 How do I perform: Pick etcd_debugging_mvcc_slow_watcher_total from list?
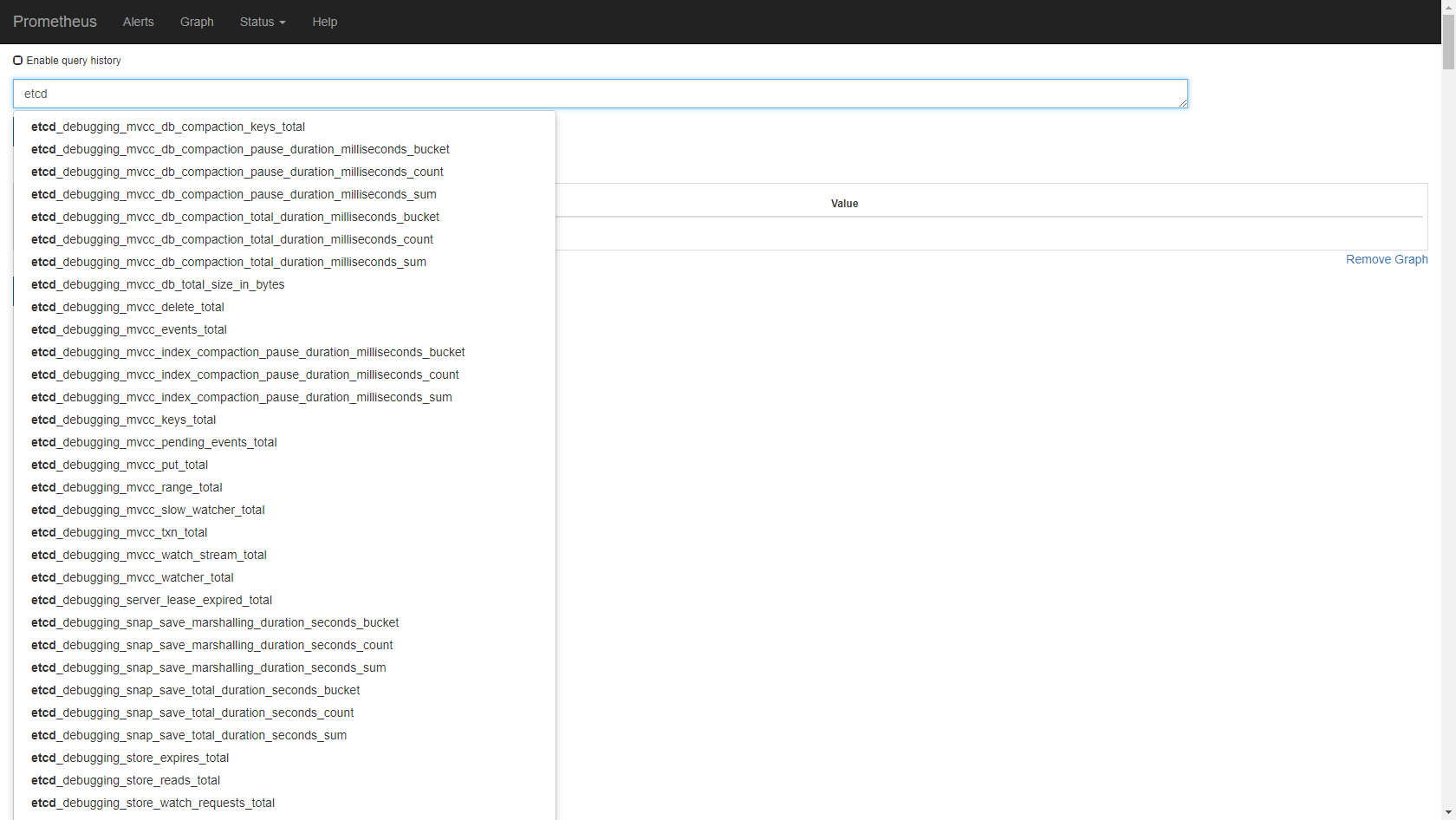(x=148, y=510)
